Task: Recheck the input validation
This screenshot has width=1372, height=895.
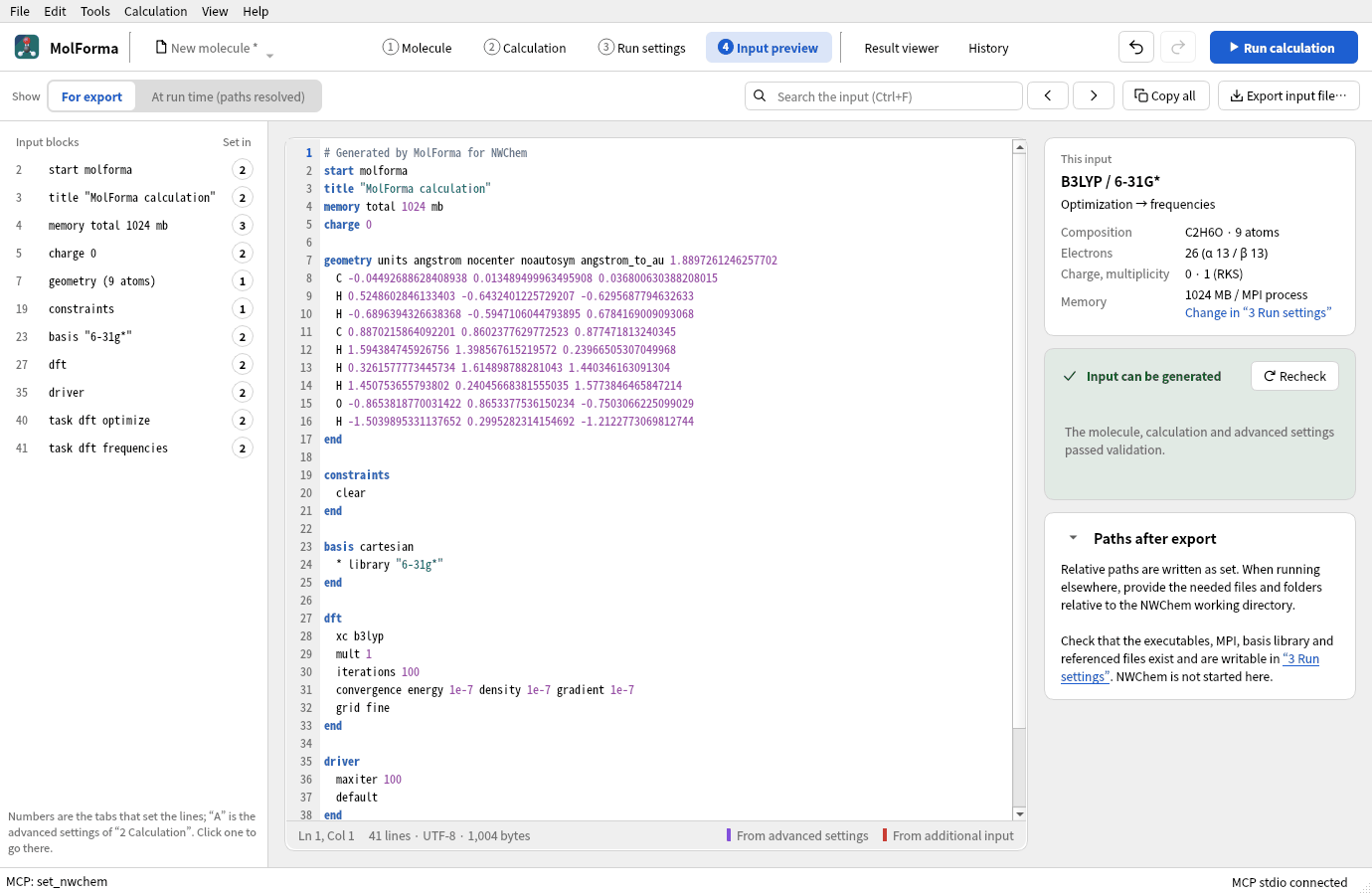Action: [x=1294, y=376]
